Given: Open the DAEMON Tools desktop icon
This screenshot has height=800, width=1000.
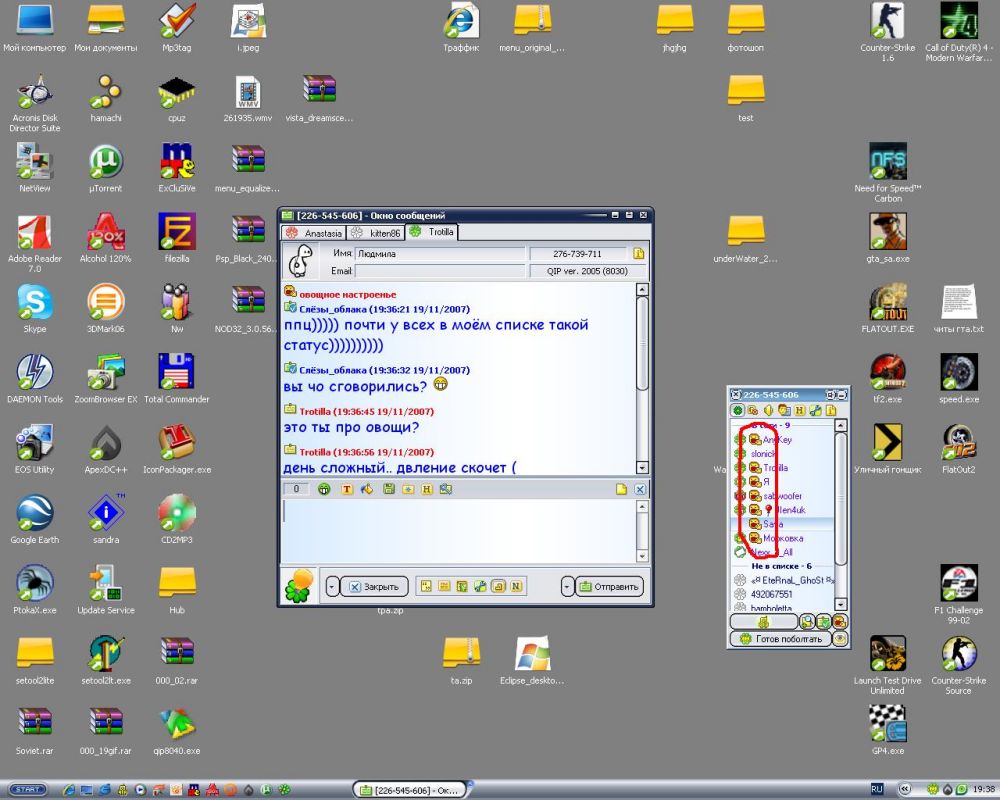Looking at the screenshot, I should point(34,378).
